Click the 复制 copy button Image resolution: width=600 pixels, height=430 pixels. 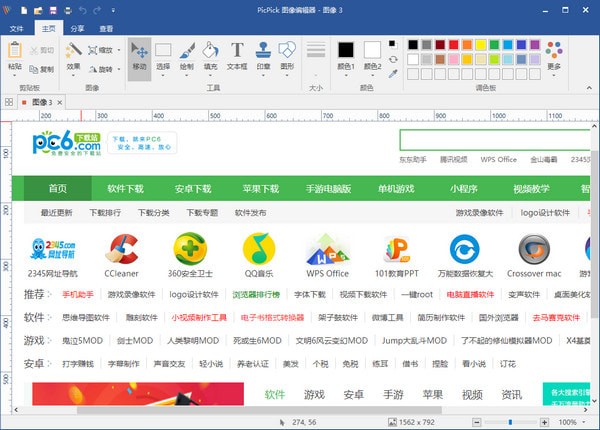(42, 69)
